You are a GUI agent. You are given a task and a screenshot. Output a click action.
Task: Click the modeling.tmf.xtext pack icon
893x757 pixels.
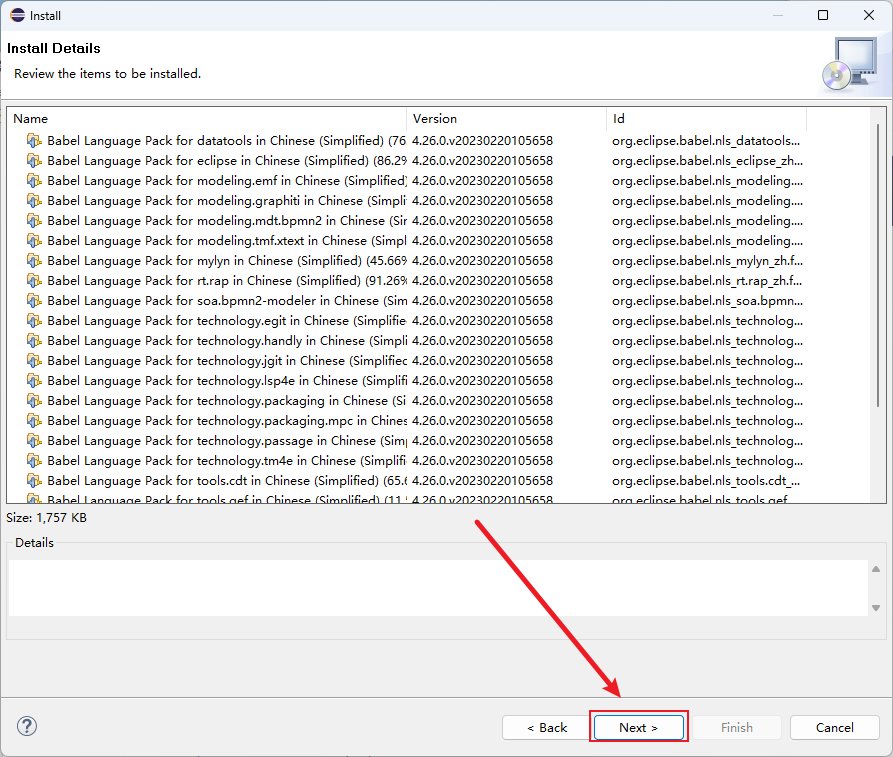click(34, 240)
